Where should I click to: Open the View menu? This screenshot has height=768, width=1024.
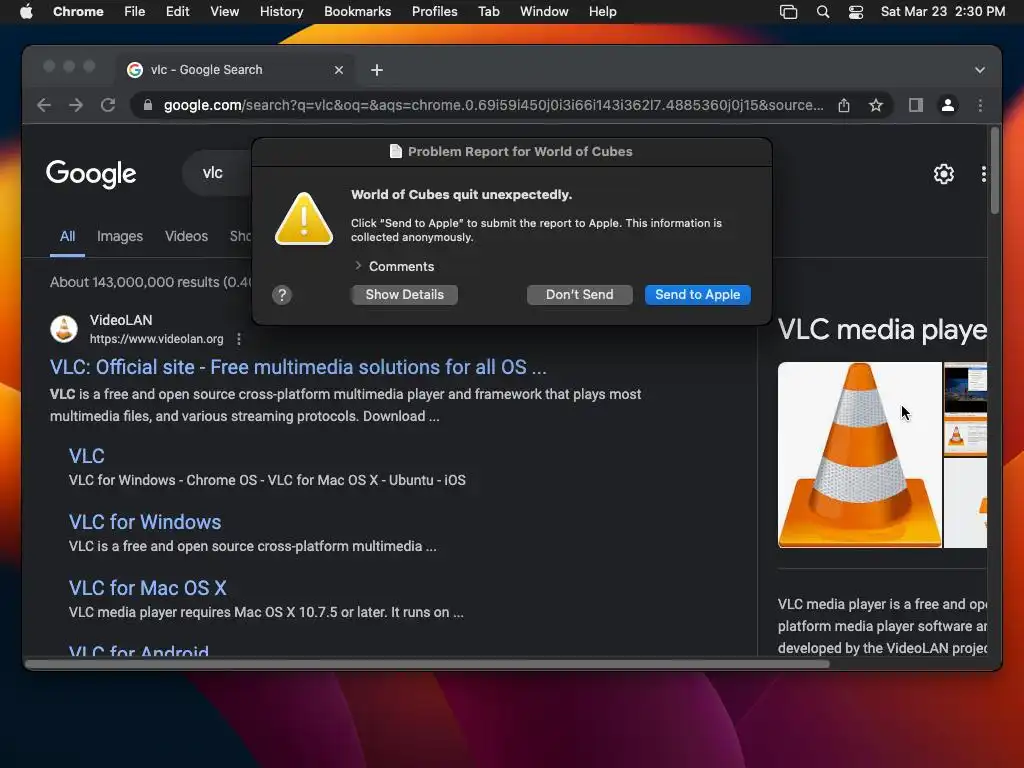[224, 12]
